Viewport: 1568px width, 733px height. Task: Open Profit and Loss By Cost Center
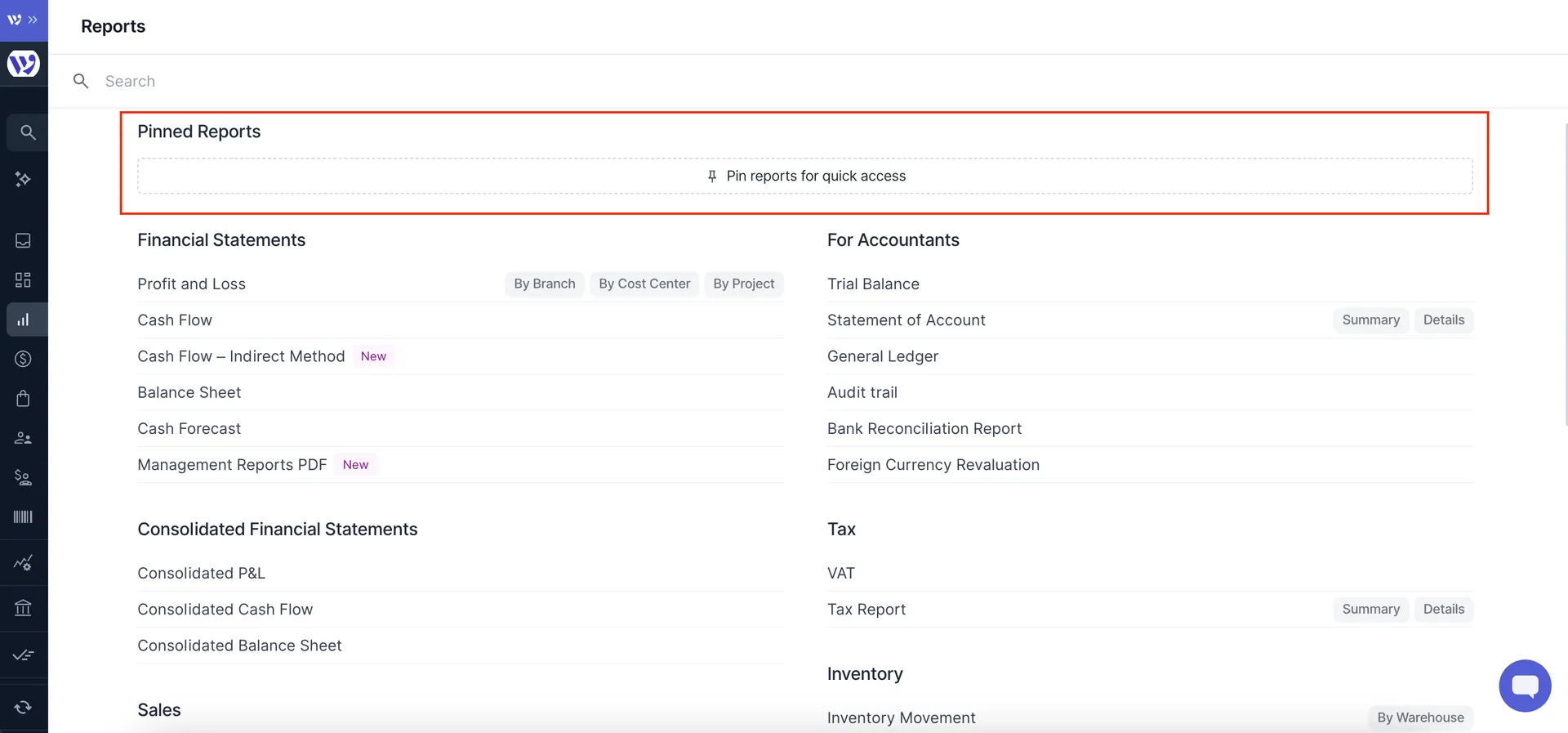click(644, 284)
